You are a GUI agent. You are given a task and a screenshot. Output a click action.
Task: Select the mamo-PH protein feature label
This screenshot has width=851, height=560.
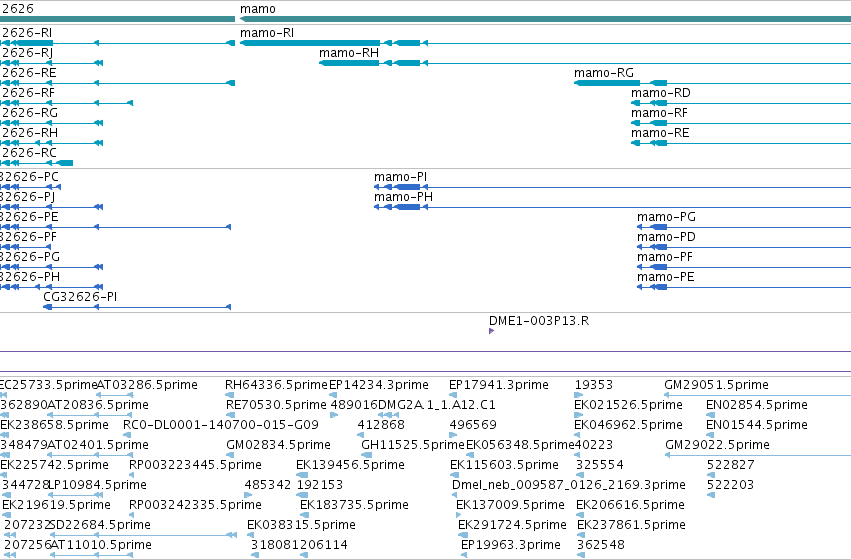pyautogui.click(x=403, y=197)
